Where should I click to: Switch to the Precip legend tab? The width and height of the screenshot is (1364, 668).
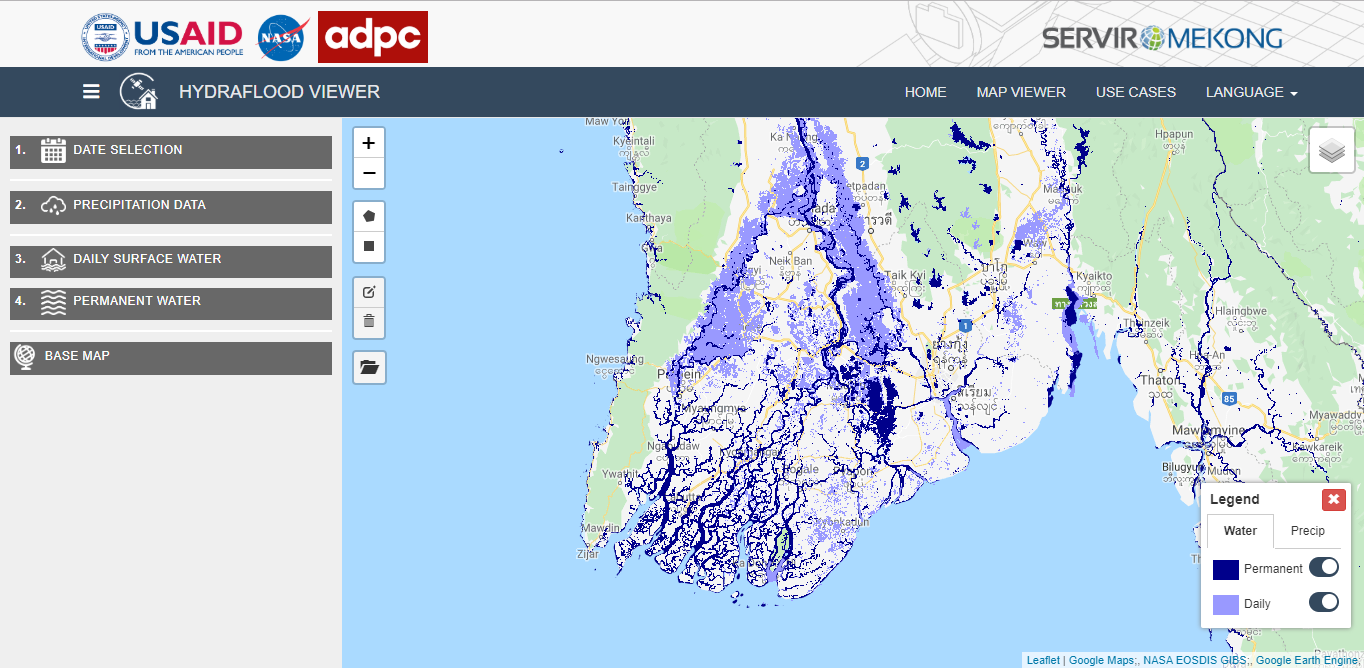pyautogui.click(x=1308, y=531)
